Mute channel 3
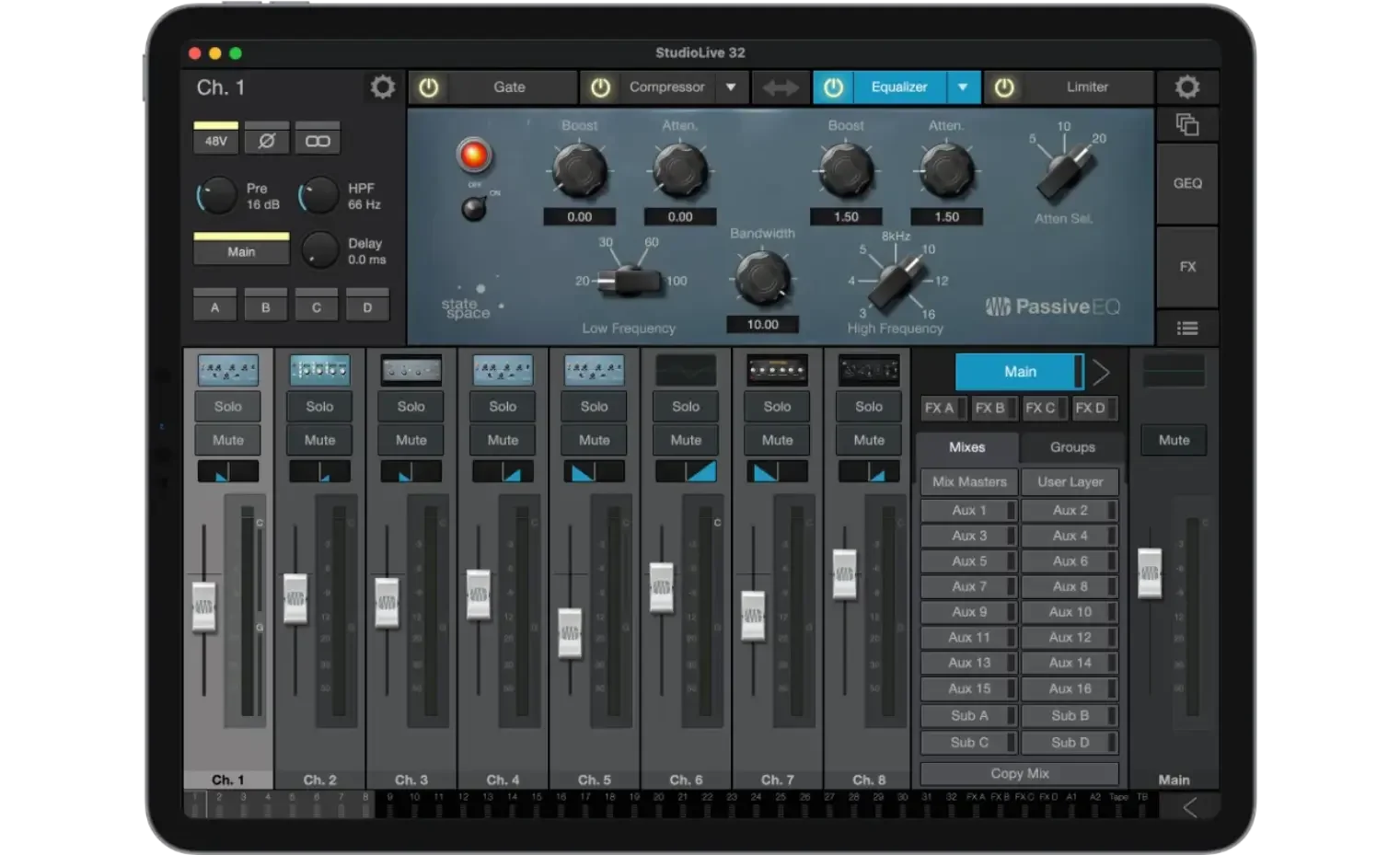 [411, 440]
